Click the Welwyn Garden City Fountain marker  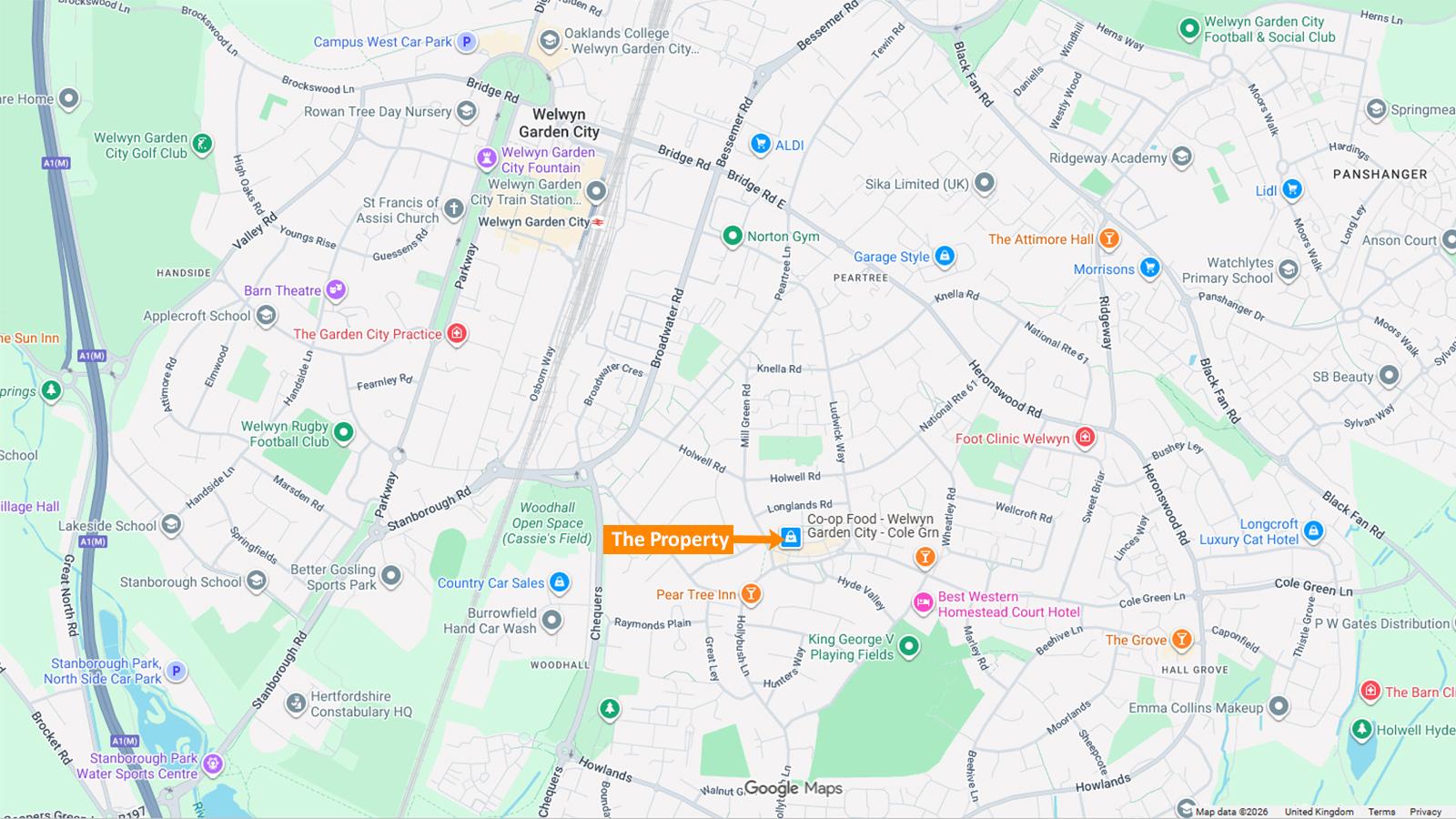pos(487,159)
